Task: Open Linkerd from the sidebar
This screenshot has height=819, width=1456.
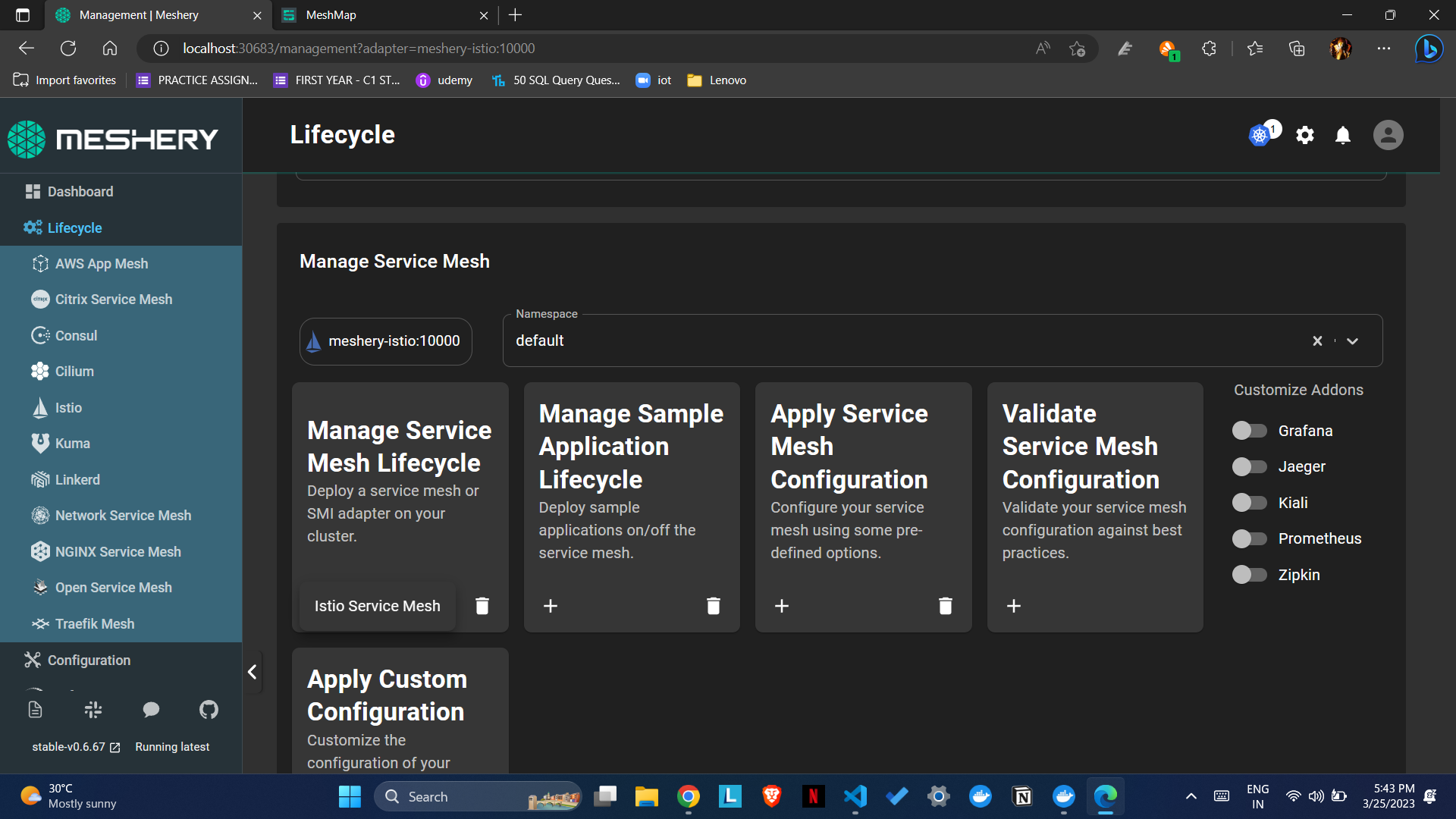Action: point(77,479)
